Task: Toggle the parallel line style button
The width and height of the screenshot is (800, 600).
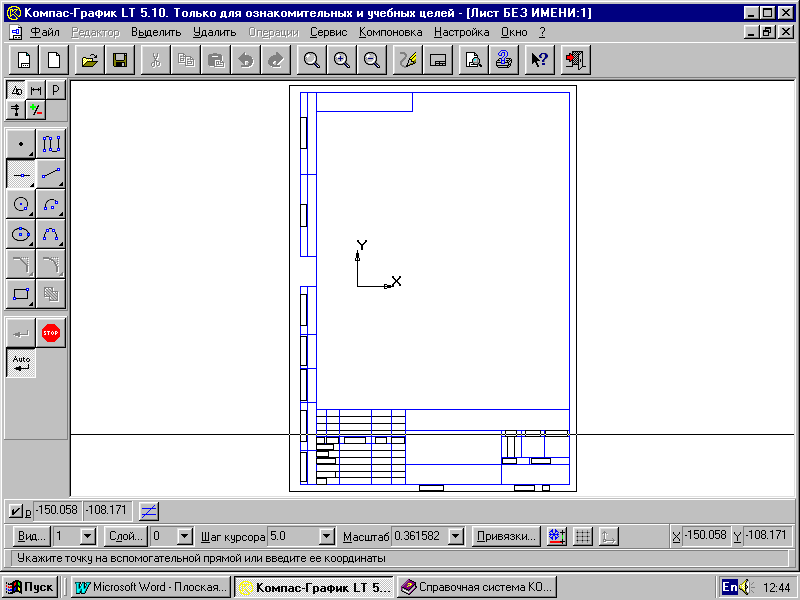Action: click(x=148, y=511)
